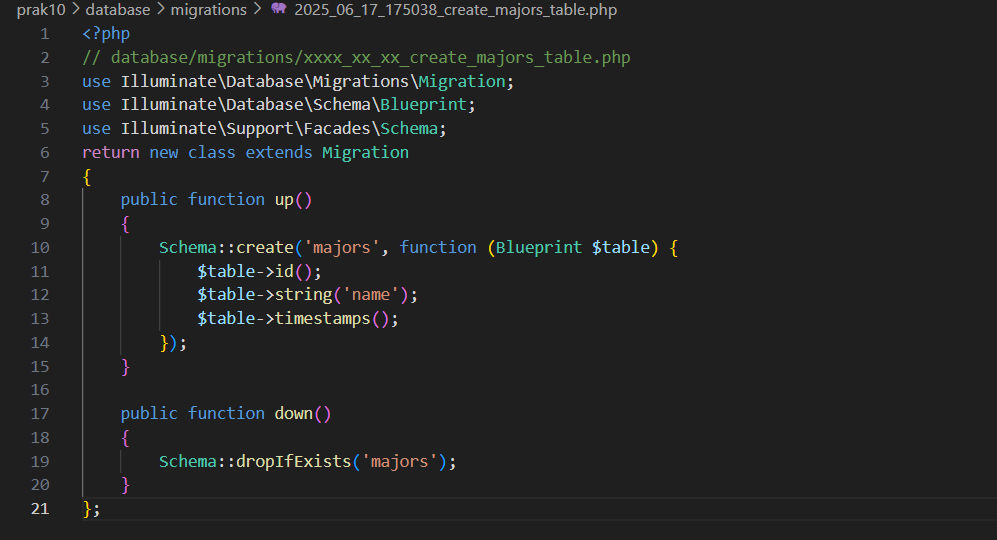Place cursor on the up function name

pos(284,199)
